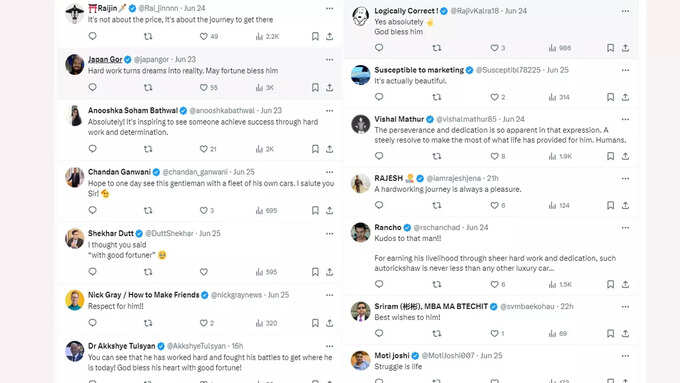Screen dimensions: 680x383
Task: Share Susceptible to marketing's tweet
Action: [625, 97]
